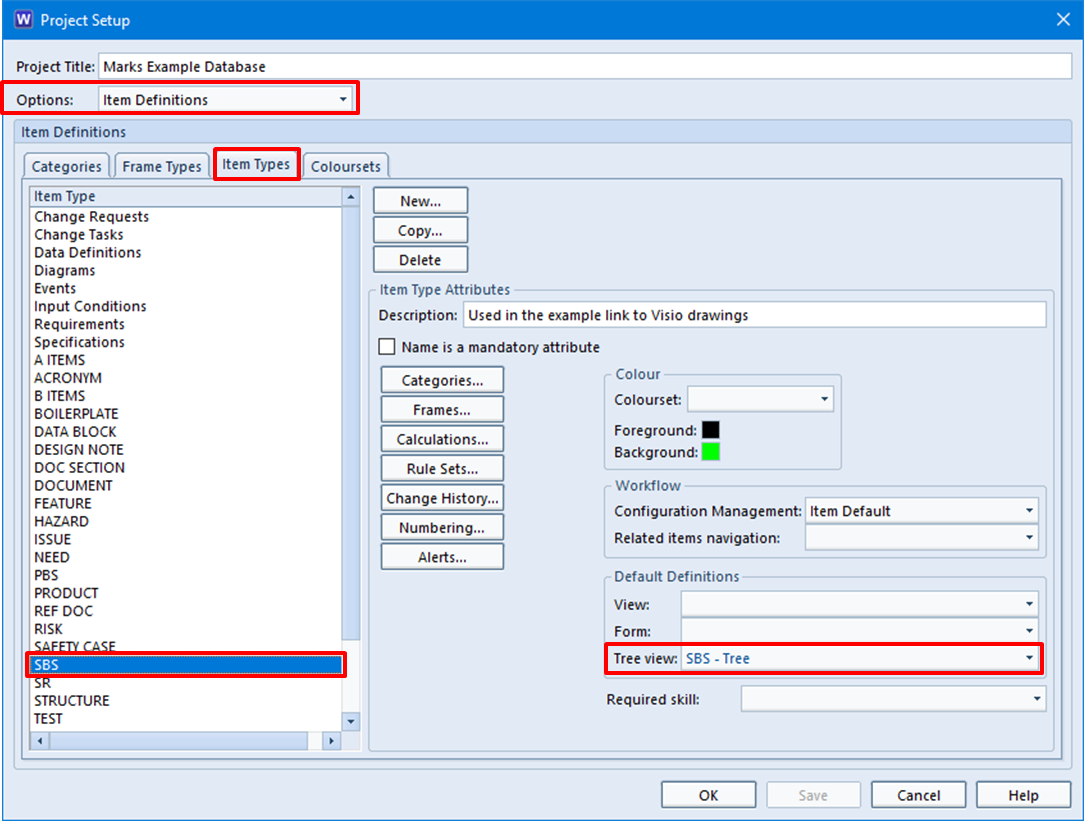Enable 'Name is a mandatory attribute'

click(386, 347)
